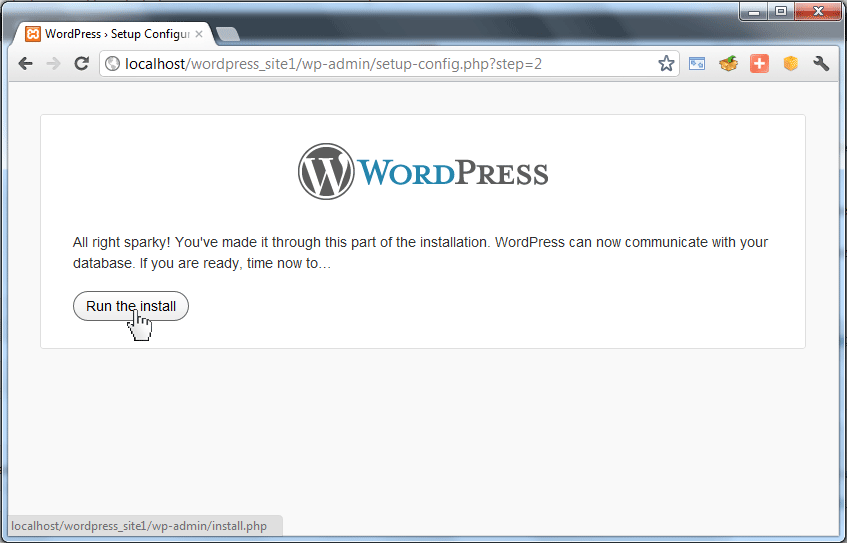Screen dimensions: 847x543
Task: Open the wrench settings menu
Action: pyautogui.click(x=821, y=64)
